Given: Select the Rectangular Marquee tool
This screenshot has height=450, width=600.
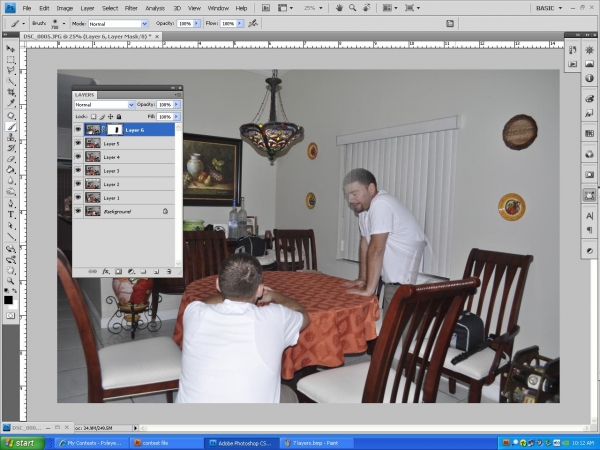Looking at the screenshot, I should tap(10, 60).
